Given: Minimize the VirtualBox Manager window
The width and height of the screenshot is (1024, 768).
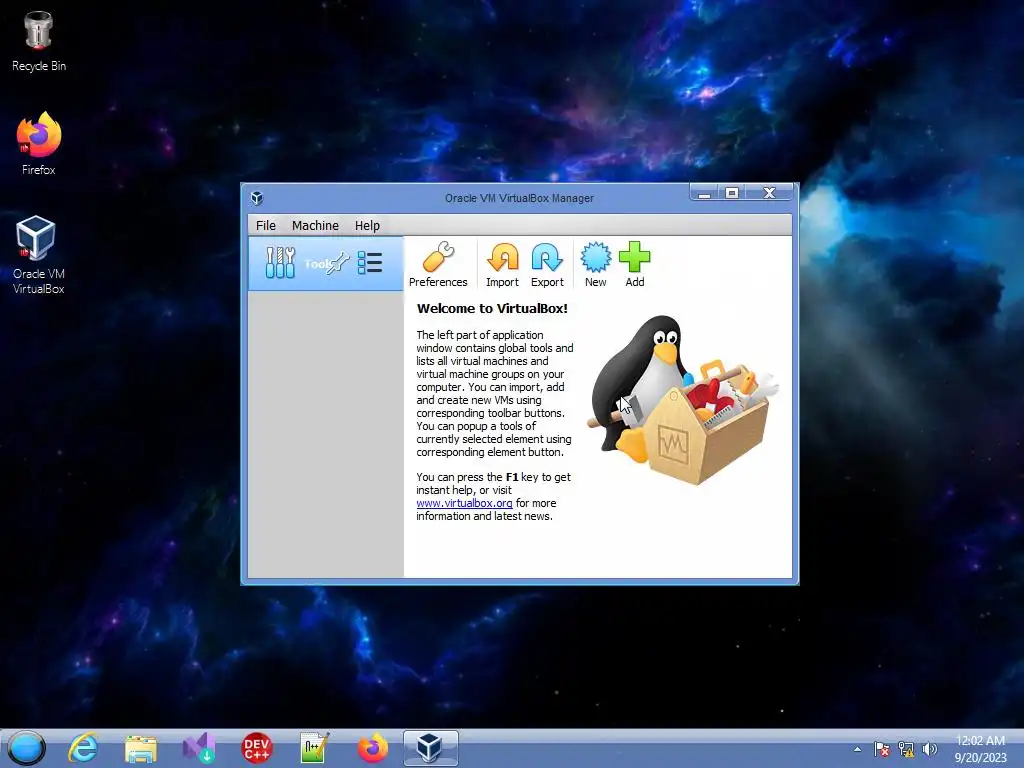Looking at the screenshot, I should (x=704, y=193).
